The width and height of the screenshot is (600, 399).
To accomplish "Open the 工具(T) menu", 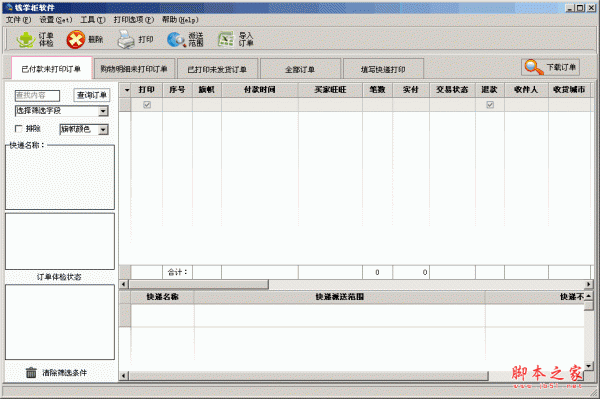I will click(93, 20).
